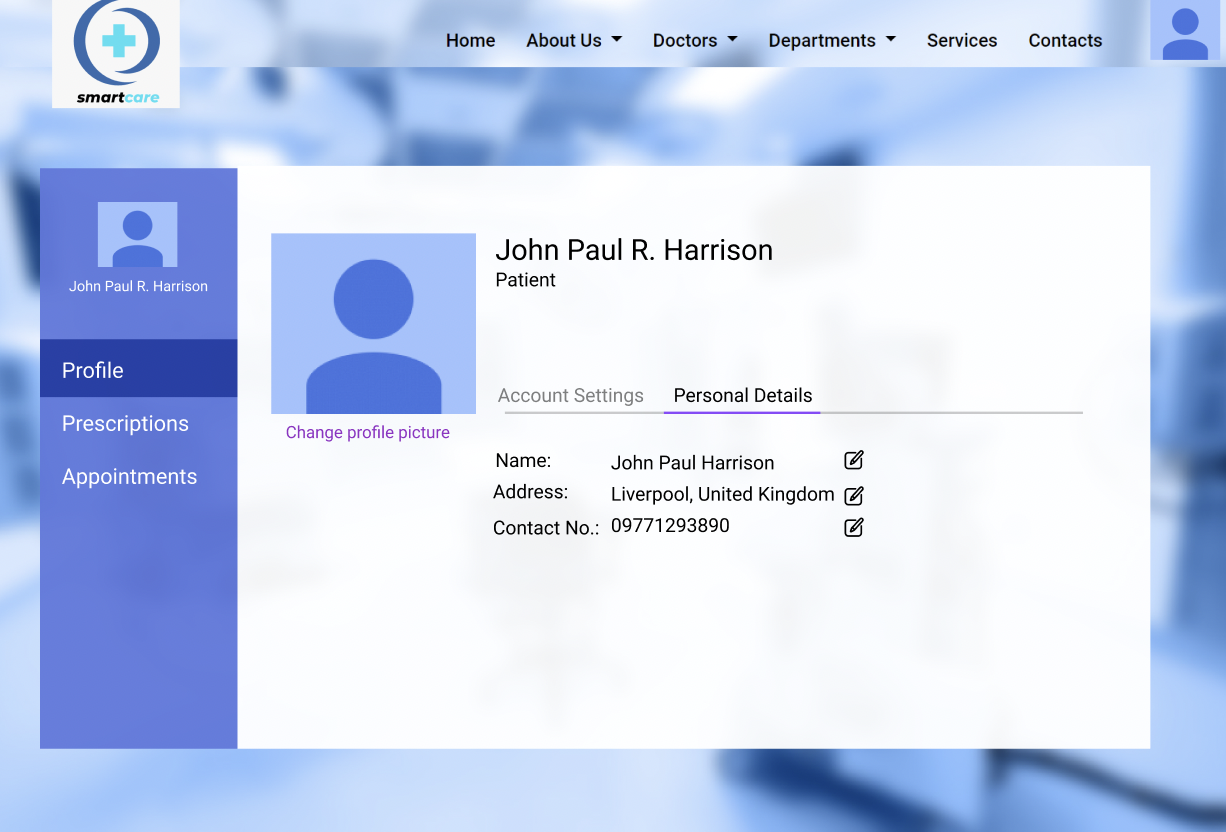This screenshot has height=832, width=1226.
Task: Expand the Doctors dropdown menu
Action: [x=695, y=40]
